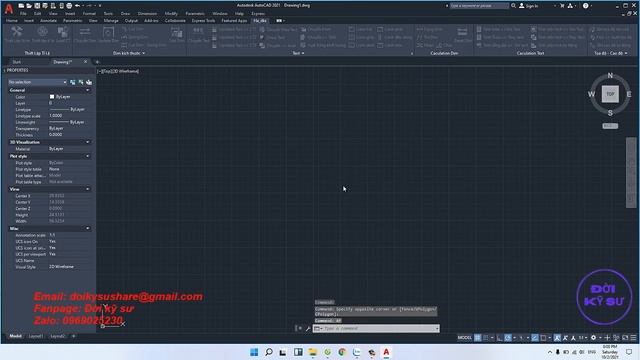Click the Undo arrow in quick access toolbar
The height and width of the screenshot is (360, 640).
point(77,6)
